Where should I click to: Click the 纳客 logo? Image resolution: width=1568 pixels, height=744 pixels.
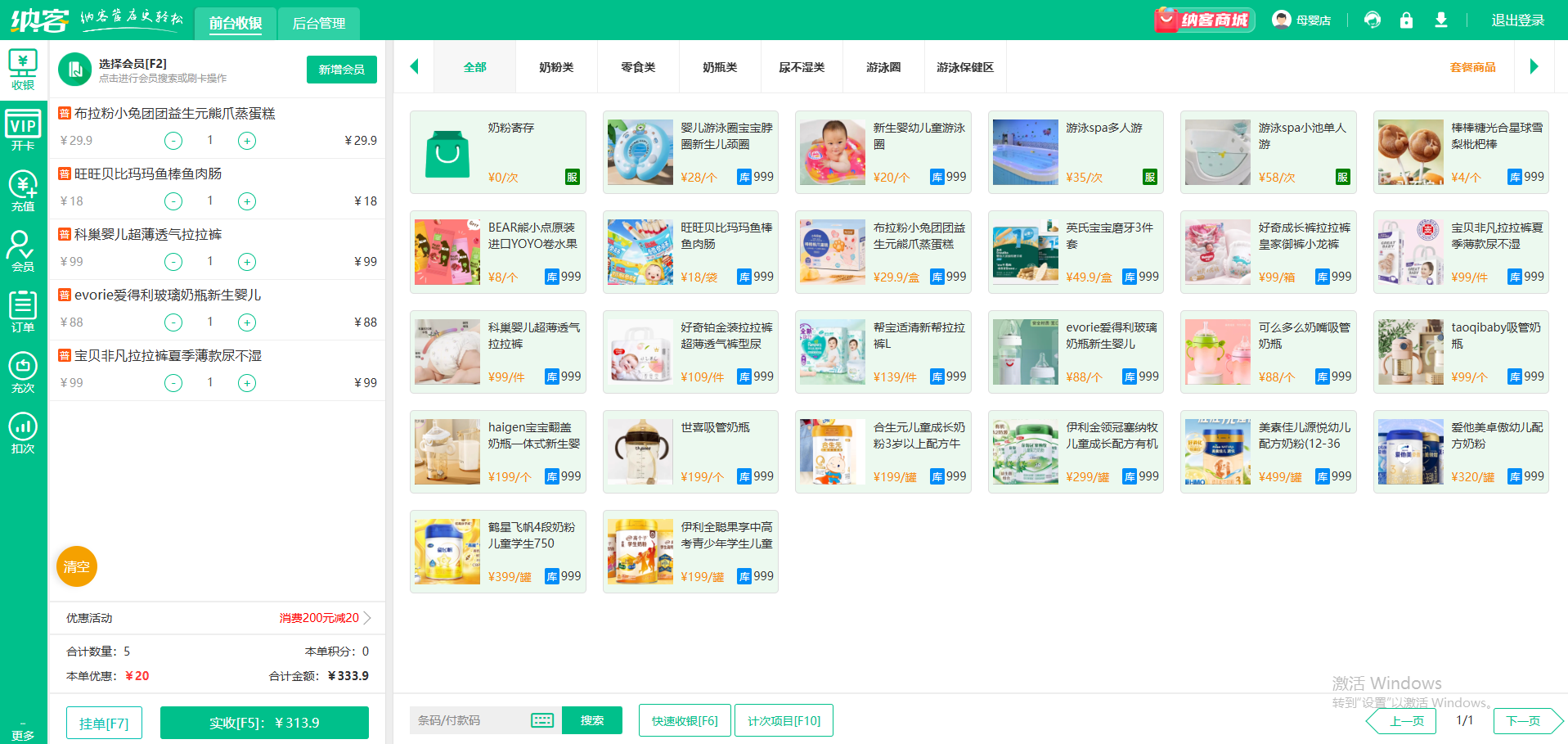(40, 20)
